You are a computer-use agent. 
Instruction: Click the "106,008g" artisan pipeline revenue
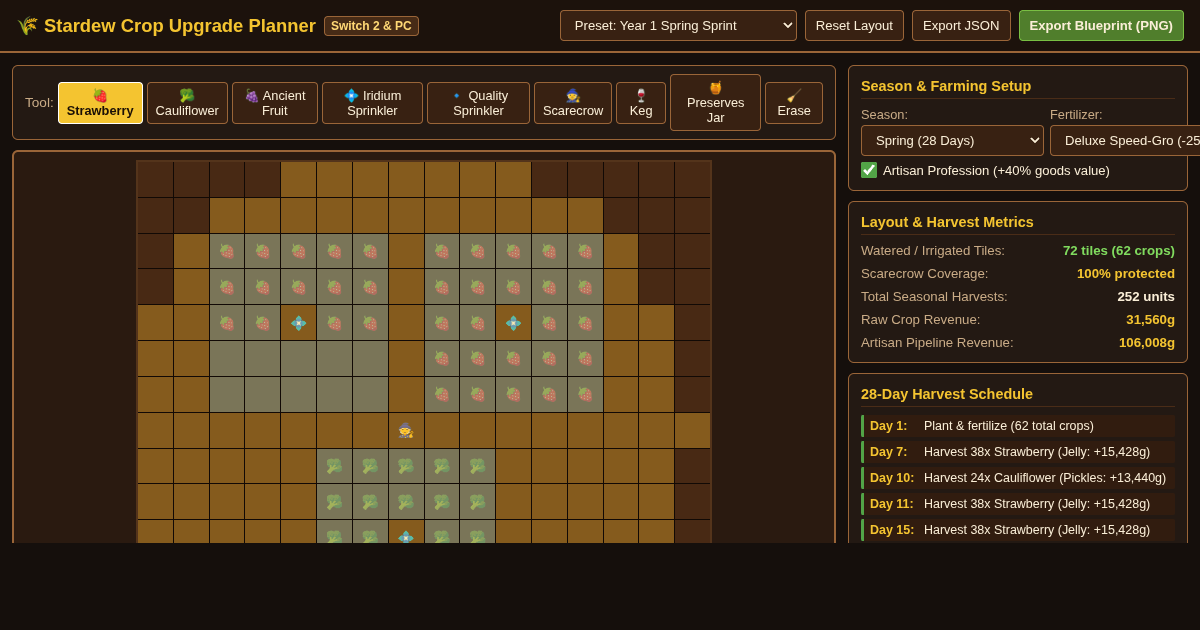(1147, 343)
